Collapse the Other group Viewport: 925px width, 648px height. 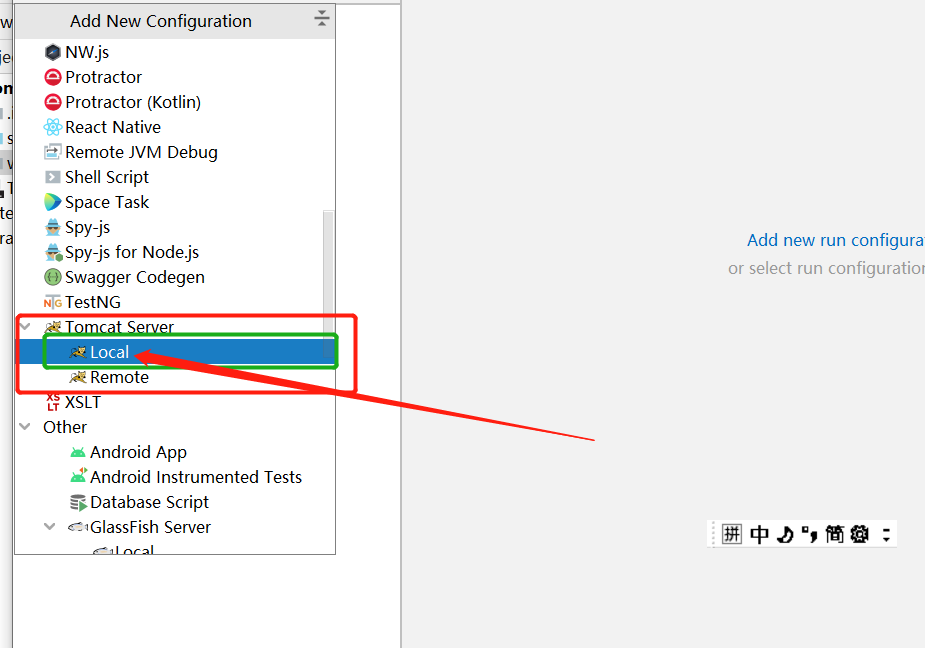pos(25,427)
